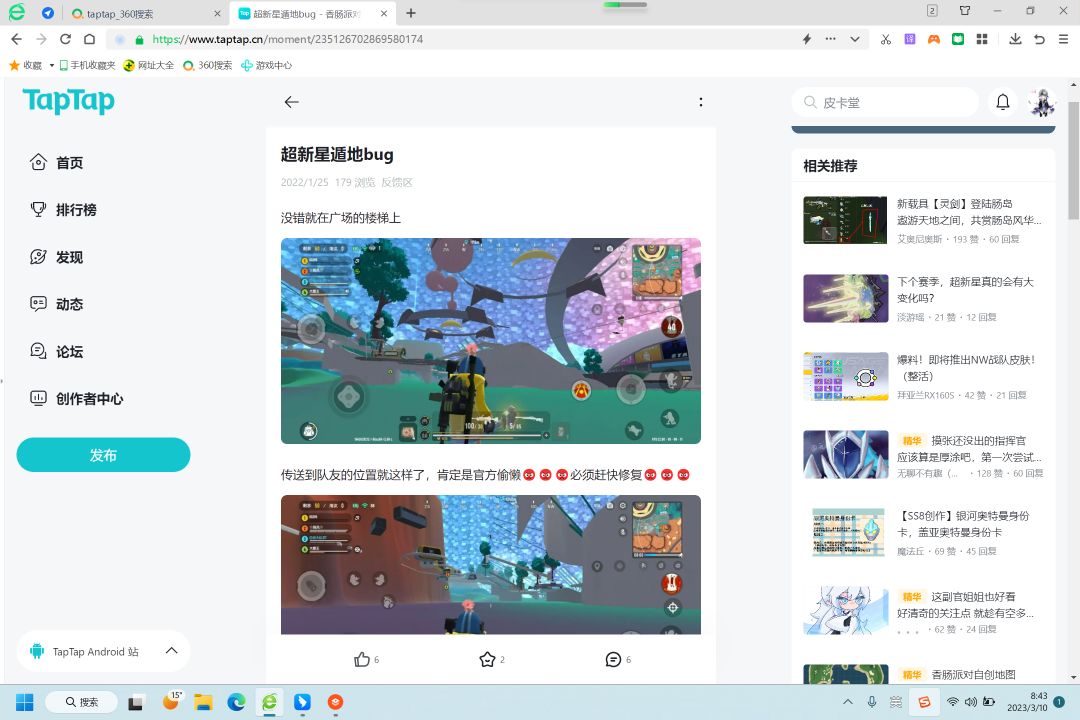Open the second game screenshot image
1080x720 pixels.
(x=490, y=565)
